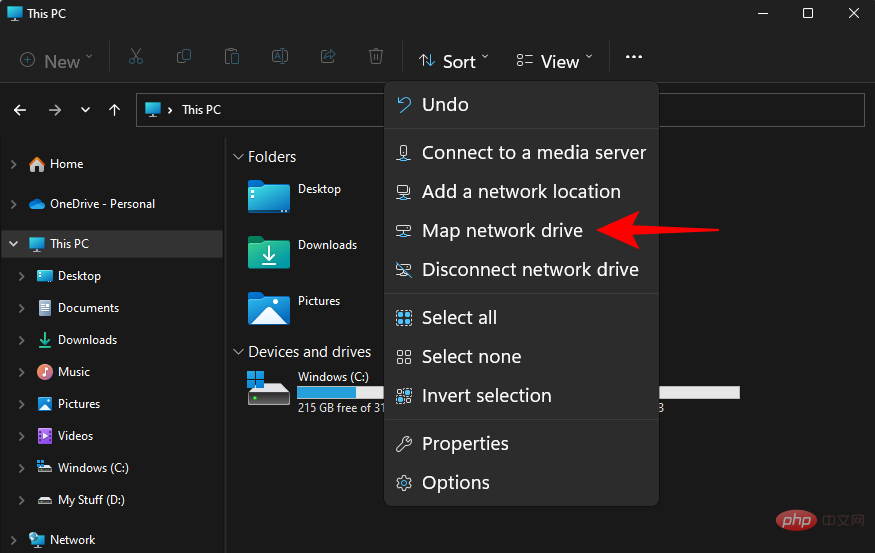Click the Rename icon in toolbar
The width and height of the screenshot is (875, 553).
coord(280,57)
